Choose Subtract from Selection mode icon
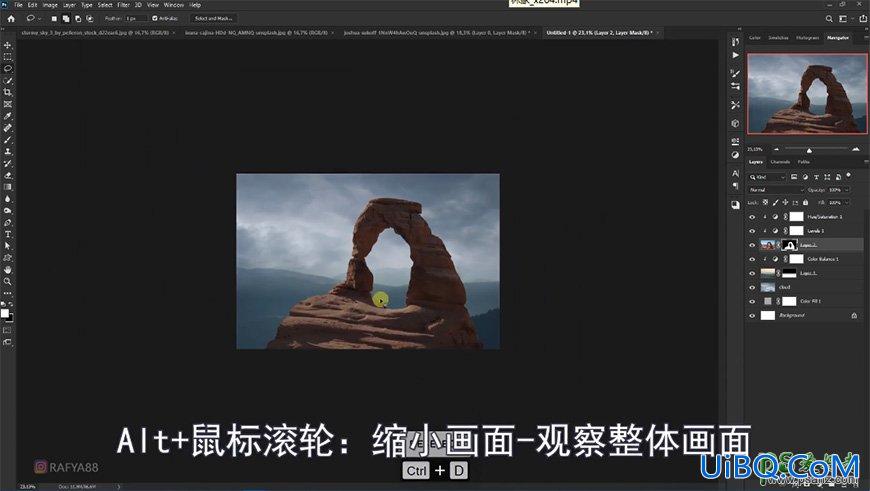The height and width of the screenshot is (491, 870). 78,18
